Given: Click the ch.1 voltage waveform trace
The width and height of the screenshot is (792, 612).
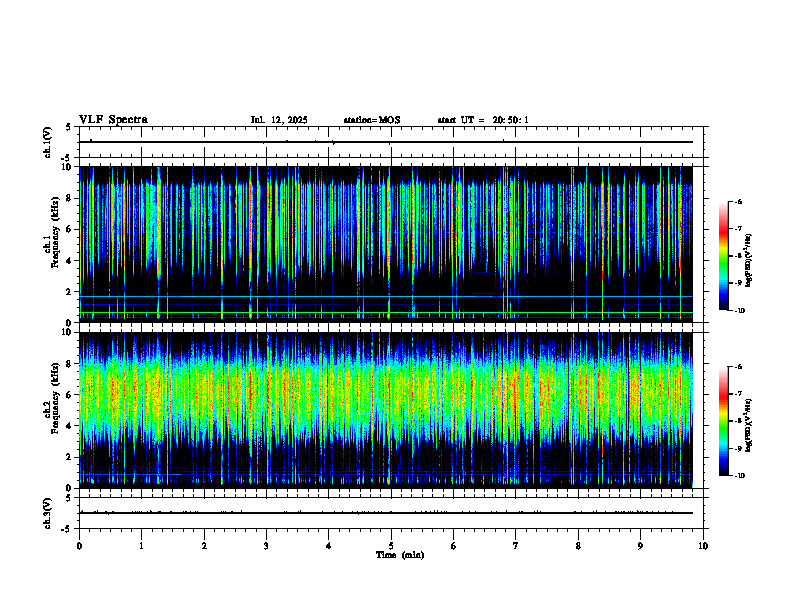Looking at the screenshot, I should (386, 142).
